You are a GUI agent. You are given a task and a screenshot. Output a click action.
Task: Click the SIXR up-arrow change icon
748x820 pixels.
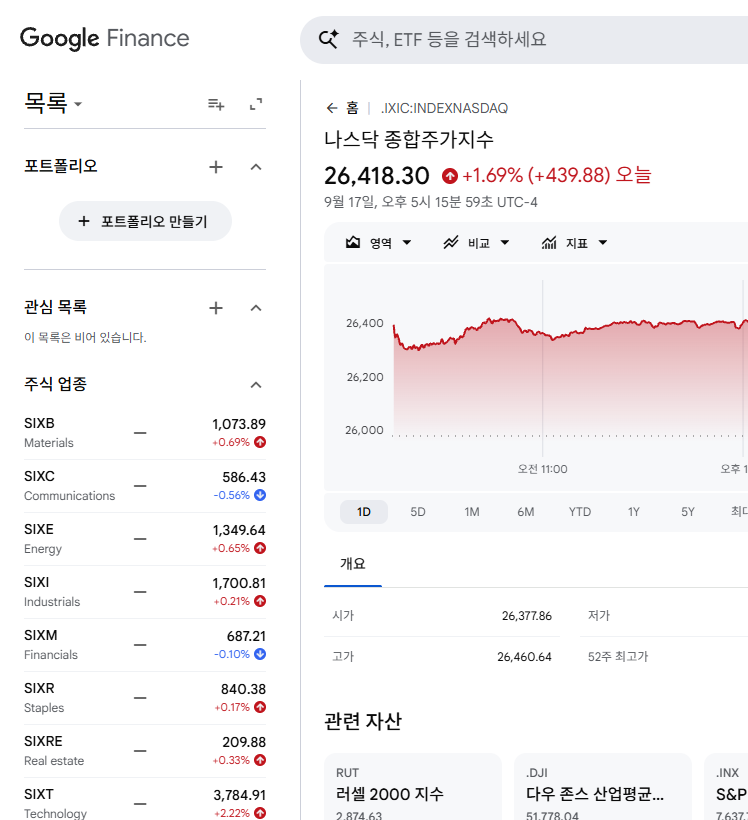pos(260,707)
